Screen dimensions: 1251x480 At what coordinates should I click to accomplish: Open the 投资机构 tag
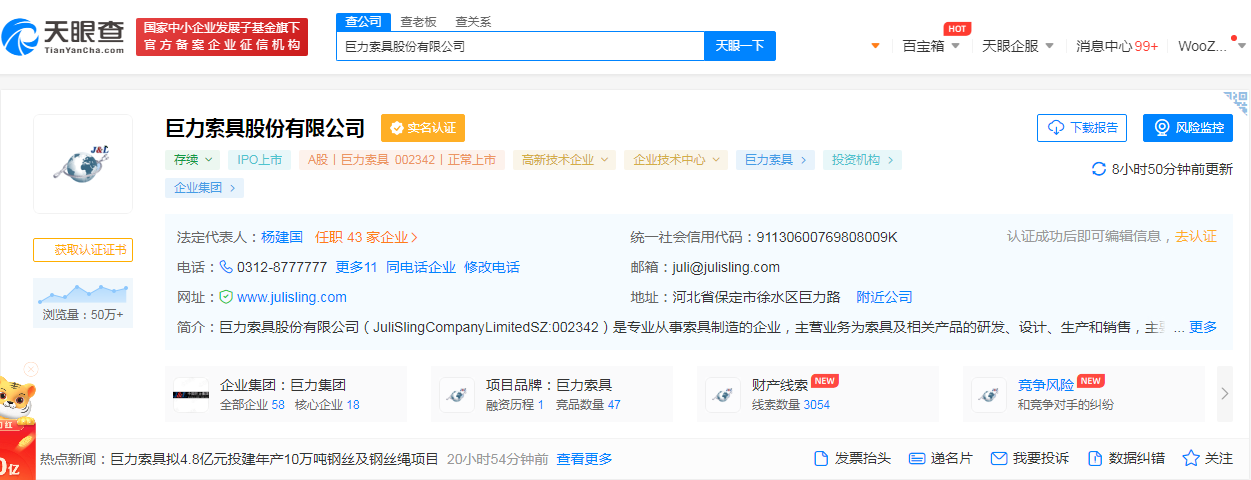(862, 159)
